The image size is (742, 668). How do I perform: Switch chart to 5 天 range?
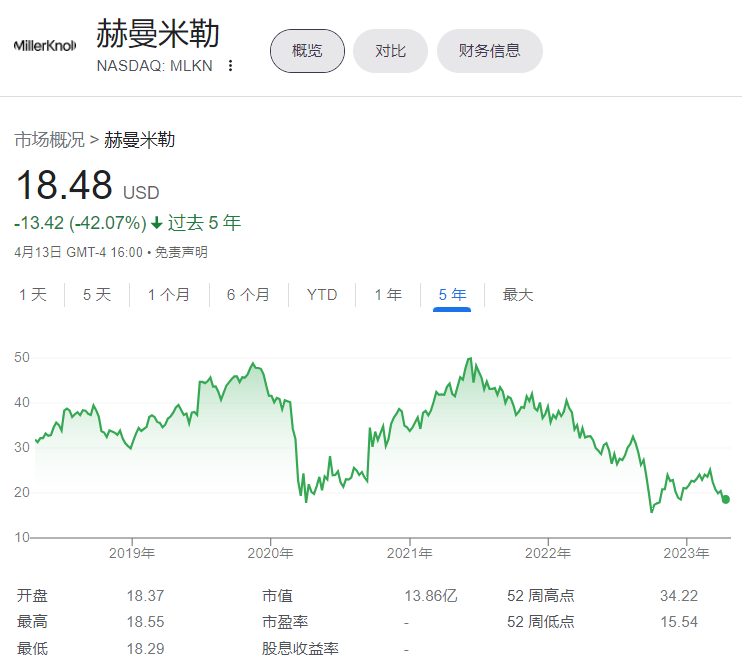coord(97,295)
